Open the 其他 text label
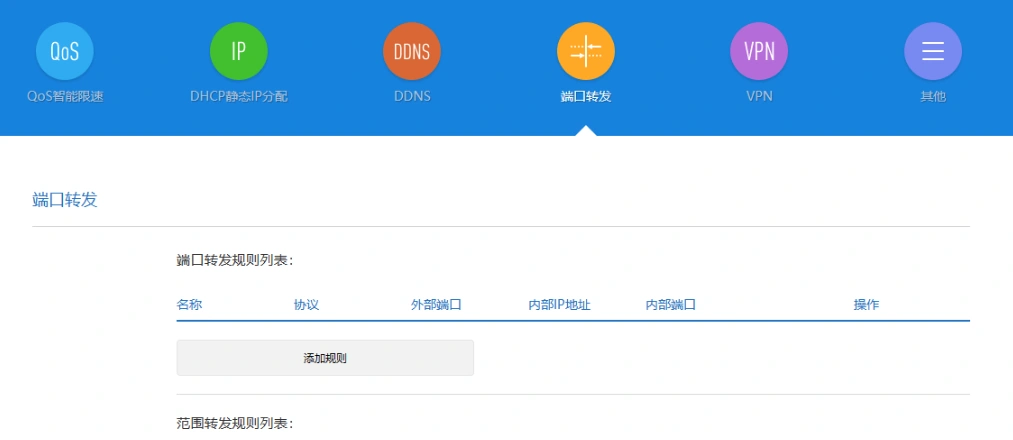Screen dimensions: 1013x440 [933, 97]
